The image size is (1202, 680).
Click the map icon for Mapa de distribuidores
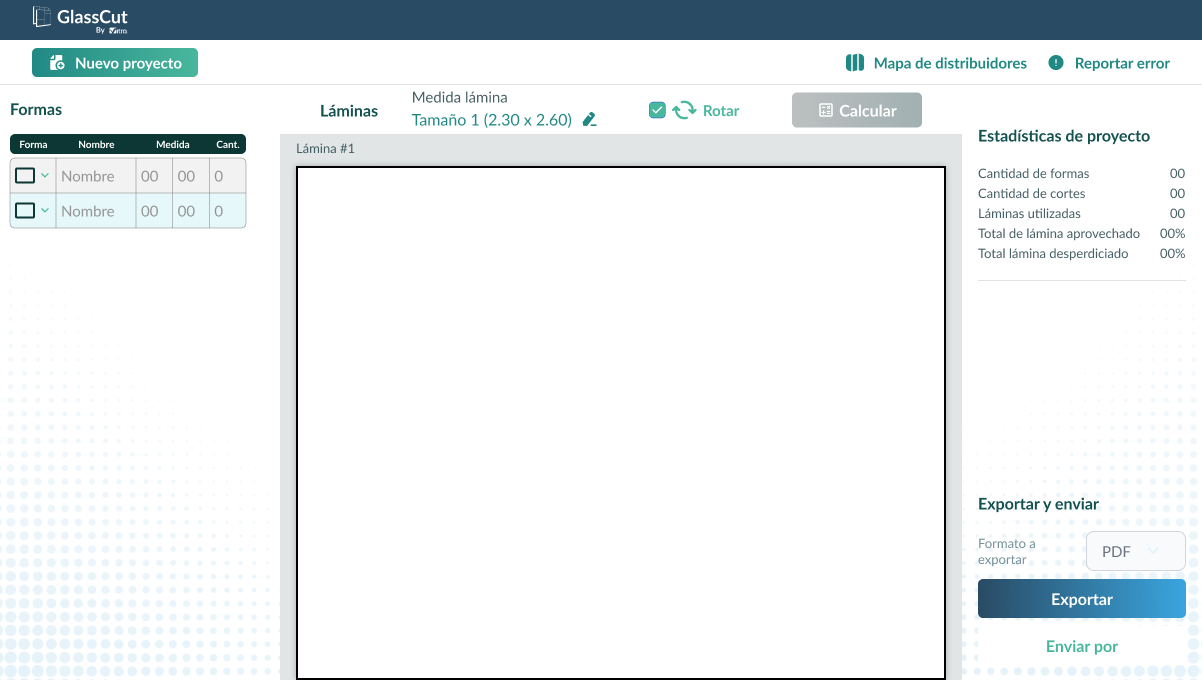pyautogui.click(x=855, y=63)
